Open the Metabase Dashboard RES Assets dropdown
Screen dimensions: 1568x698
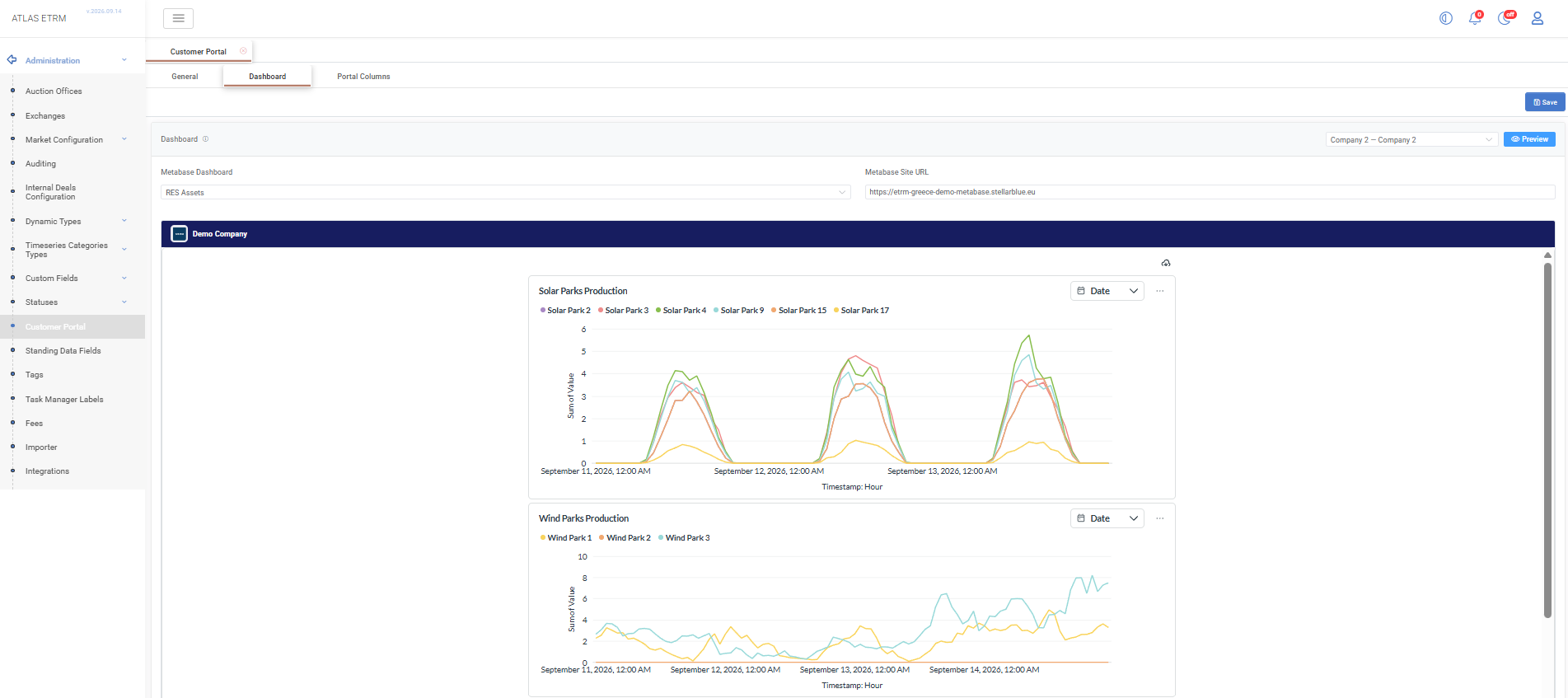coord(505,193)
